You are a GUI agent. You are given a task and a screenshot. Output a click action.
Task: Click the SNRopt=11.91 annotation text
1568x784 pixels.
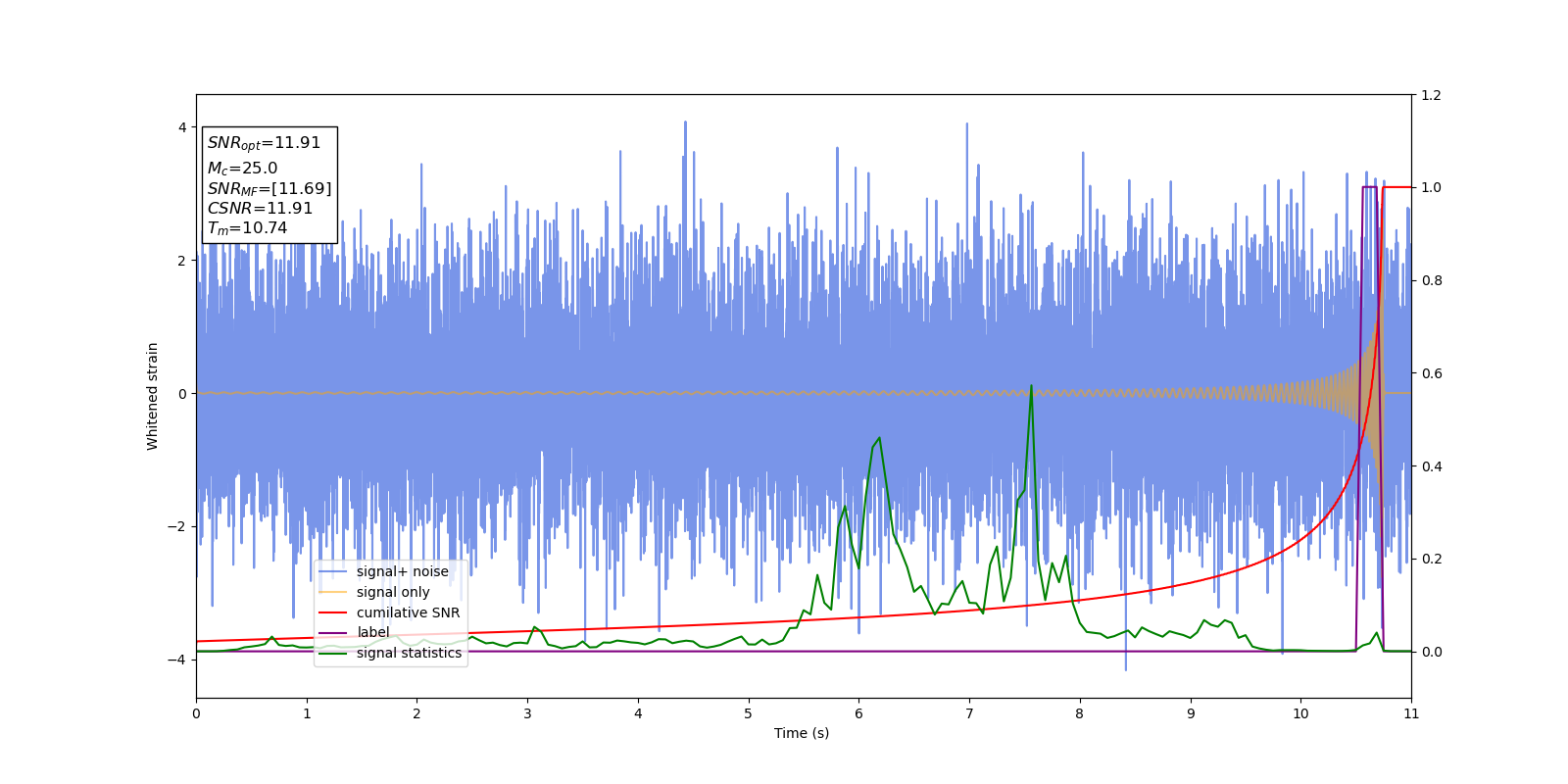pos(264,143)
